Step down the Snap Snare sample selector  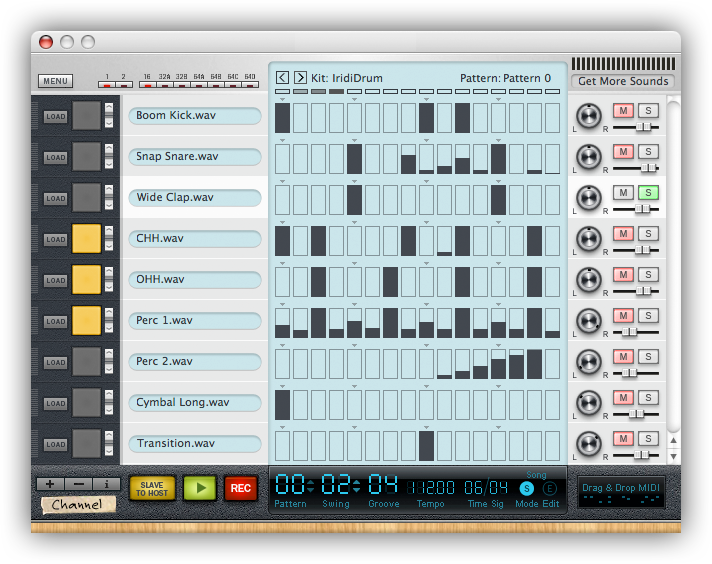point(109,164)
